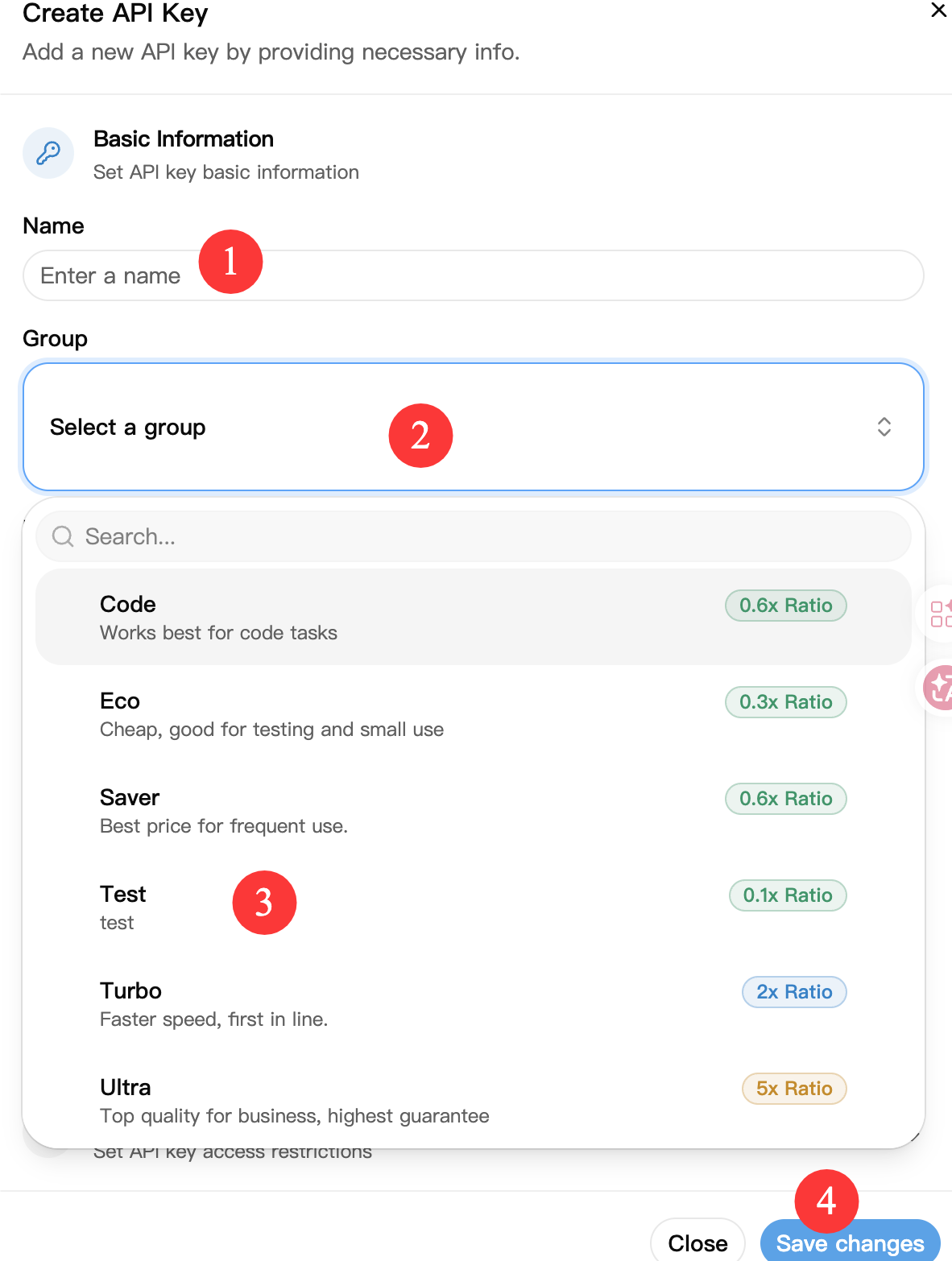Click the key icon beside Basic Information
This screenshot has width=952, height=1261.
[x=48, y=153]
